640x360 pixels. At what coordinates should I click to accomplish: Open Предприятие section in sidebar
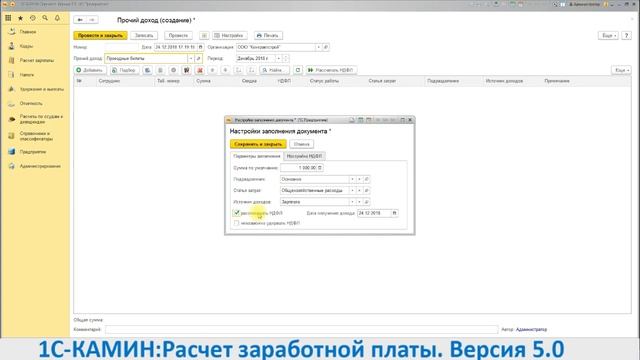(x=33, y=152)
